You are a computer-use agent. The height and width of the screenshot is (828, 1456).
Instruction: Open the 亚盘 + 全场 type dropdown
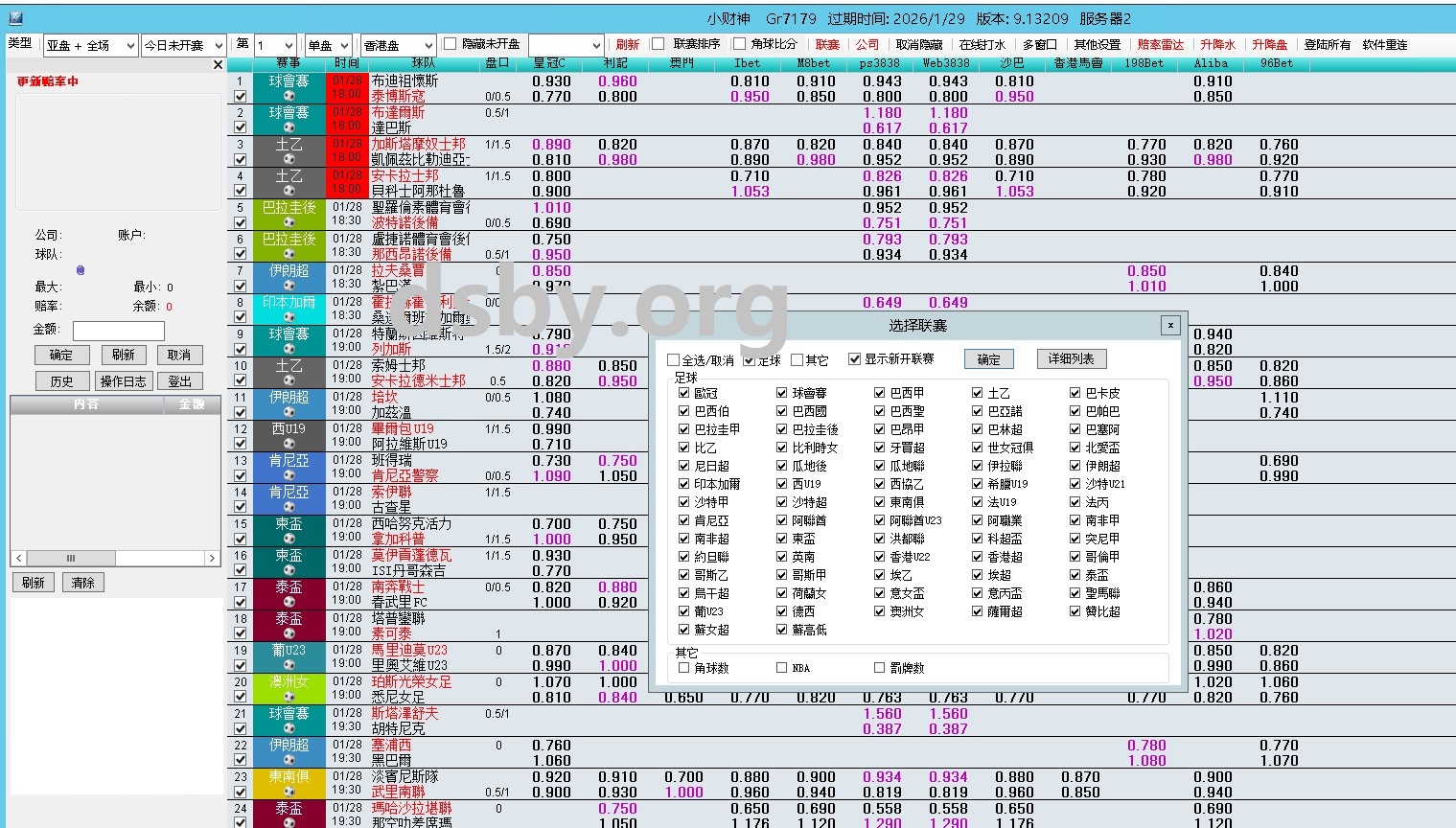91,45
